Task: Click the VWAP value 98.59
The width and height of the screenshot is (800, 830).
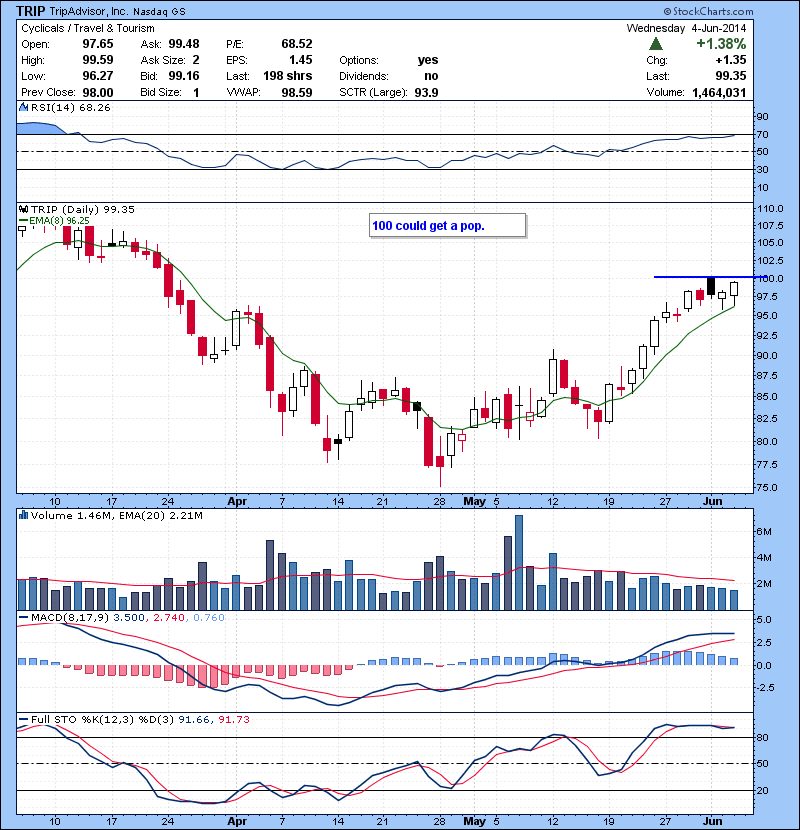Action: pyautogui.click(x=296, y=93)
